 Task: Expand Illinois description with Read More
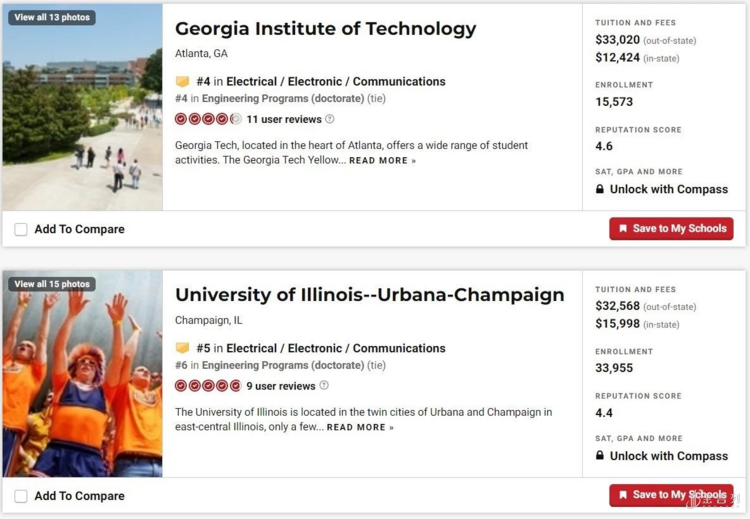[x=360, y=428]
